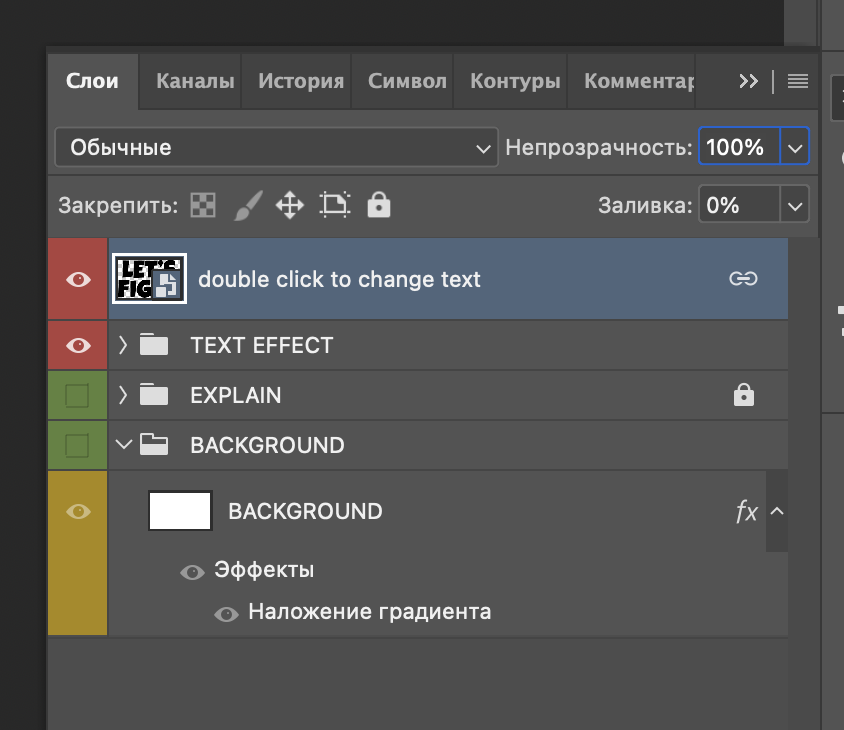Screen dimensions: 844x730
Task: Click fx icon on BACKGROUND layer
Action: coord(746,512)
